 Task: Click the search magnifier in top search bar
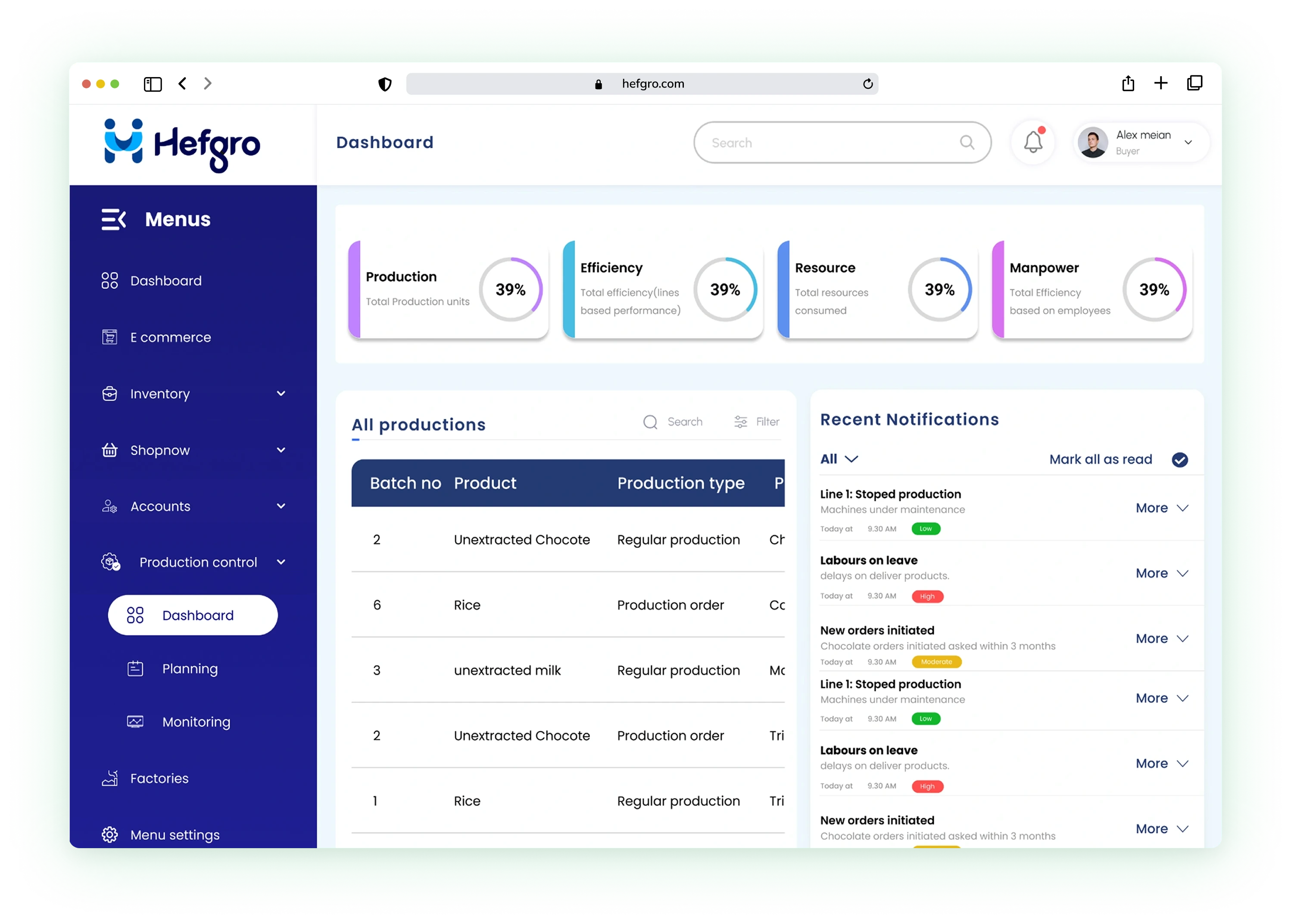[967, 142]
